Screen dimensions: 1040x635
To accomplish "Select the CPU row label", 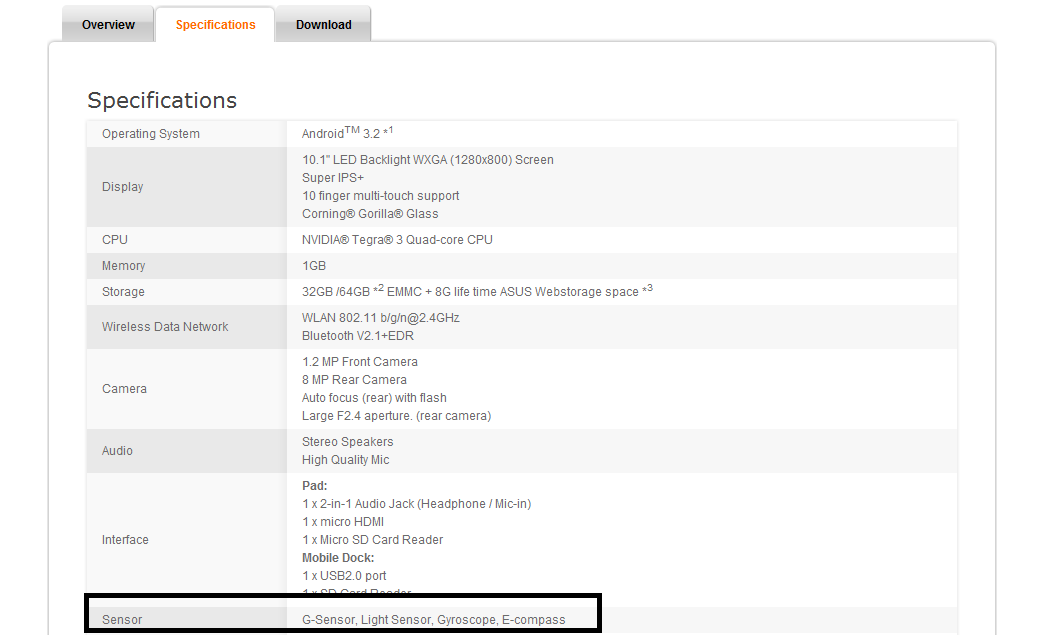I will pos(115,240).
